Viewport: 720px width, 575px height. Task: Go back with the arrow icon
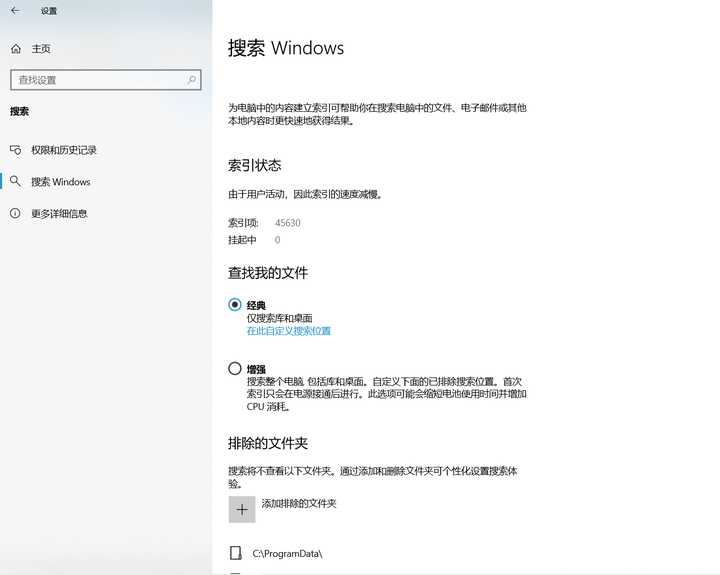click(x=15, y=11)
